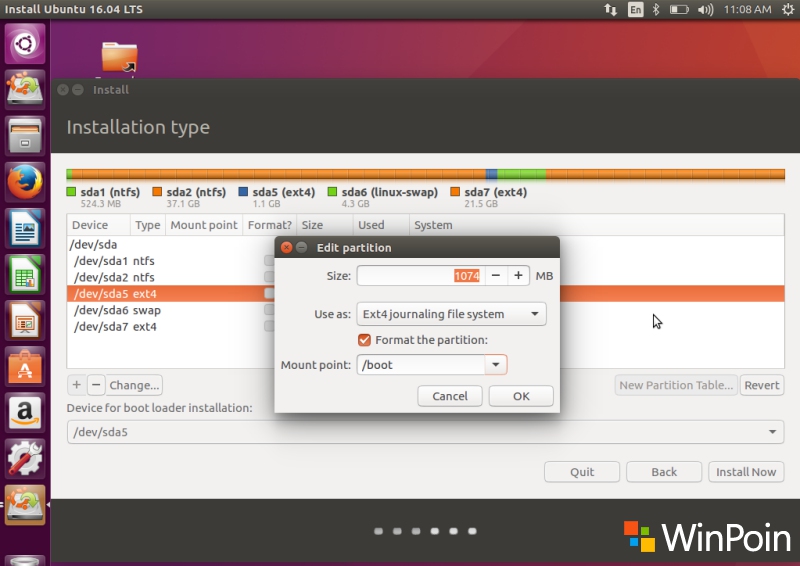
Task: Click Install Now button
Action: click(x=746, y=472)
